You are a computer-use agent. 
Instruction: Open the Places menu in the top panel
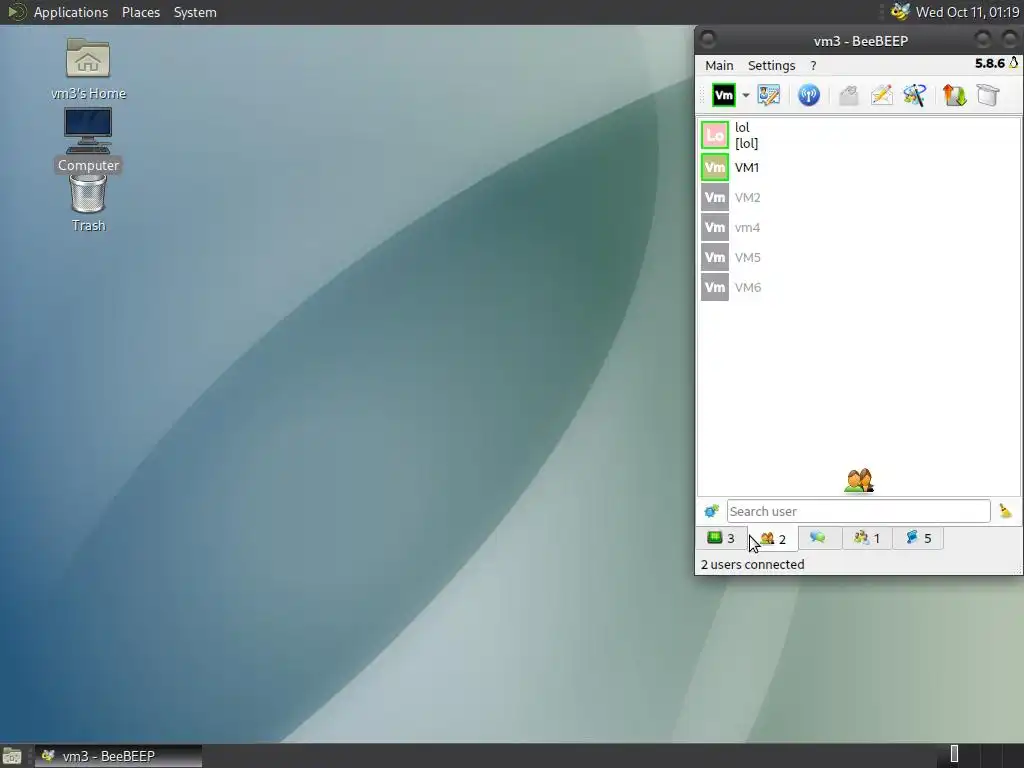pos(140,12)
